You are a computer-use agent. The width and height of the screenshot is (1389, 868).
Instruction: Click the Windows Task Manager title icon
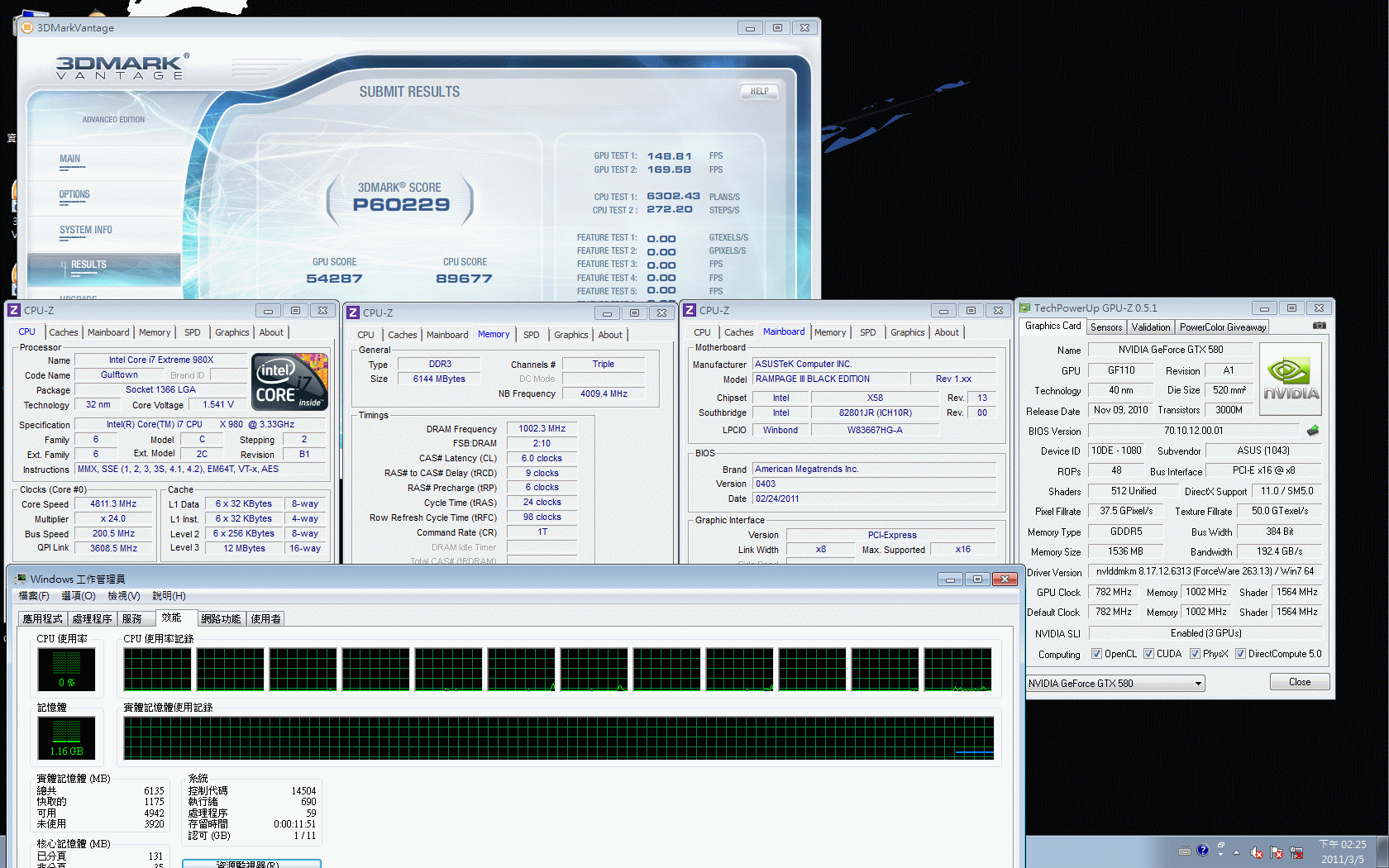[20, 579]
